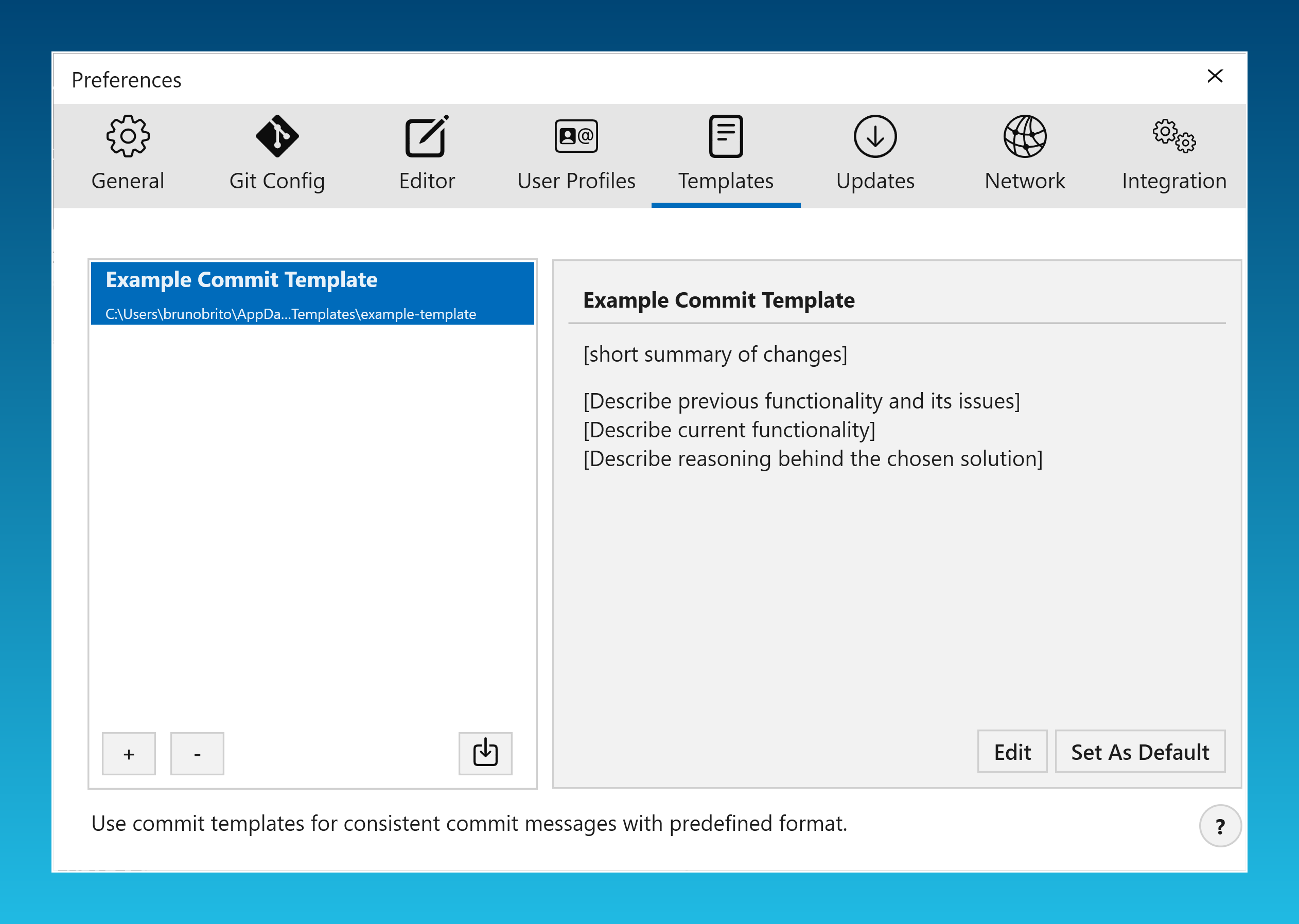Open User Profiles via the badge icon
Image resolution: width=1299 pixels, height=924 pixels.
coord(576,136)
